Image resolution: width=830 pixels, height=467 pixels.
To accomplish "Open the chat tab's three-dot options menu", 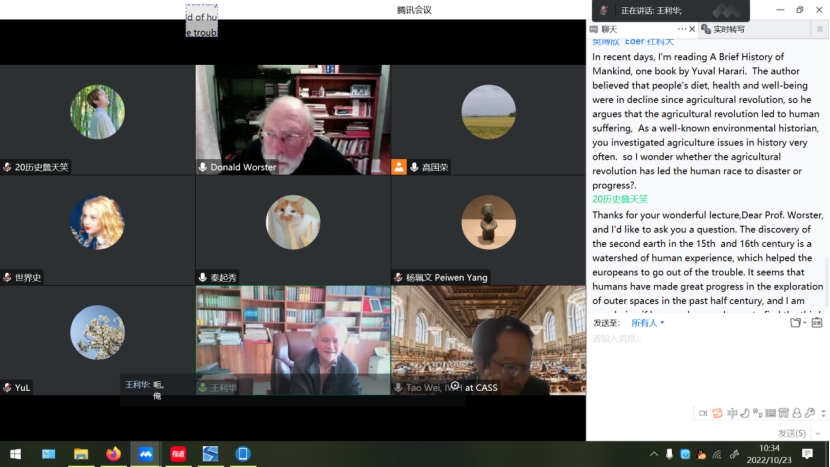I will pos(682,29).
